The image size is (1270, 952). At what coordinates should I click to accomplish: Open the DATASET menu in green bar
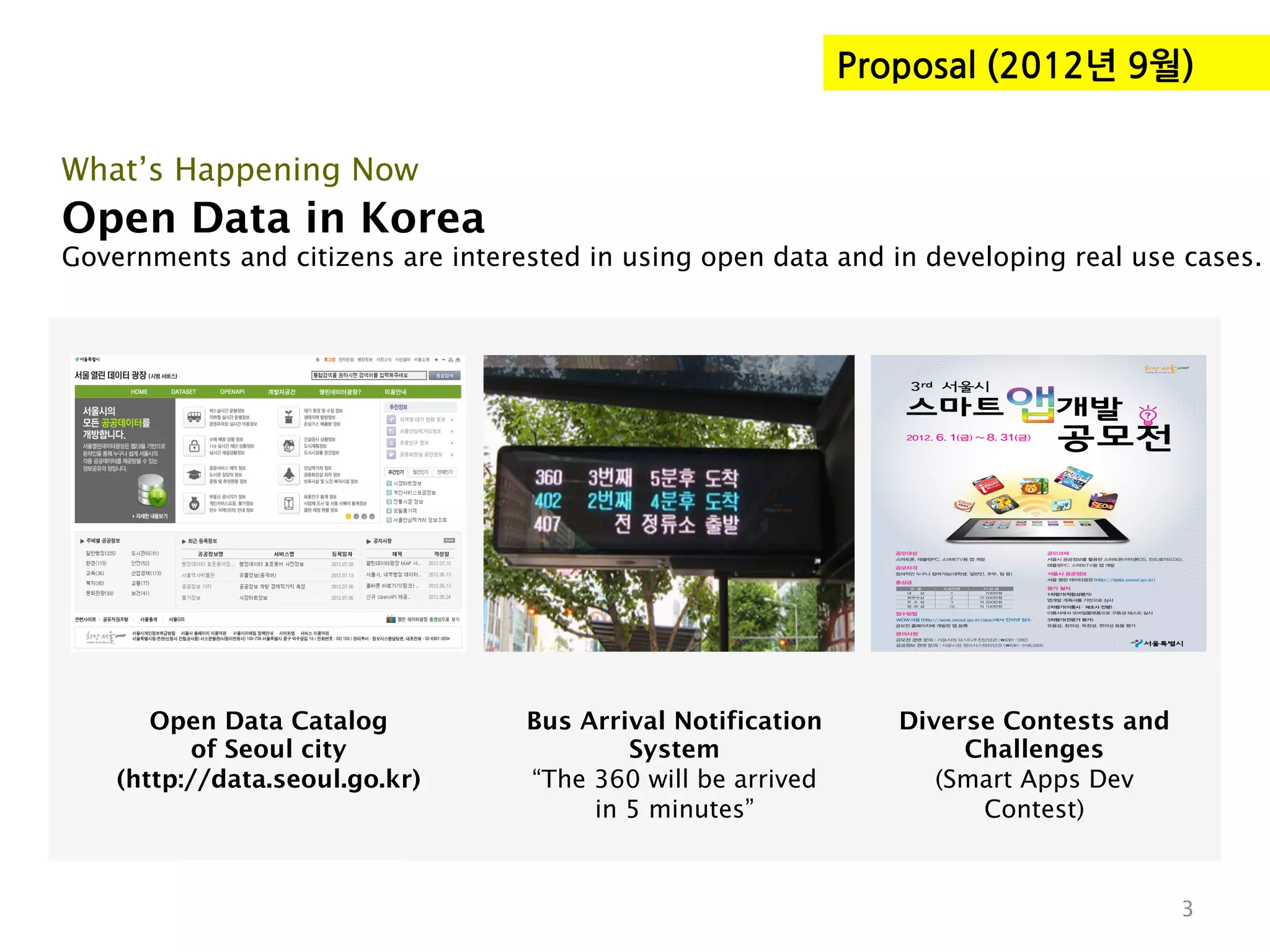click(x=184, y=392)
